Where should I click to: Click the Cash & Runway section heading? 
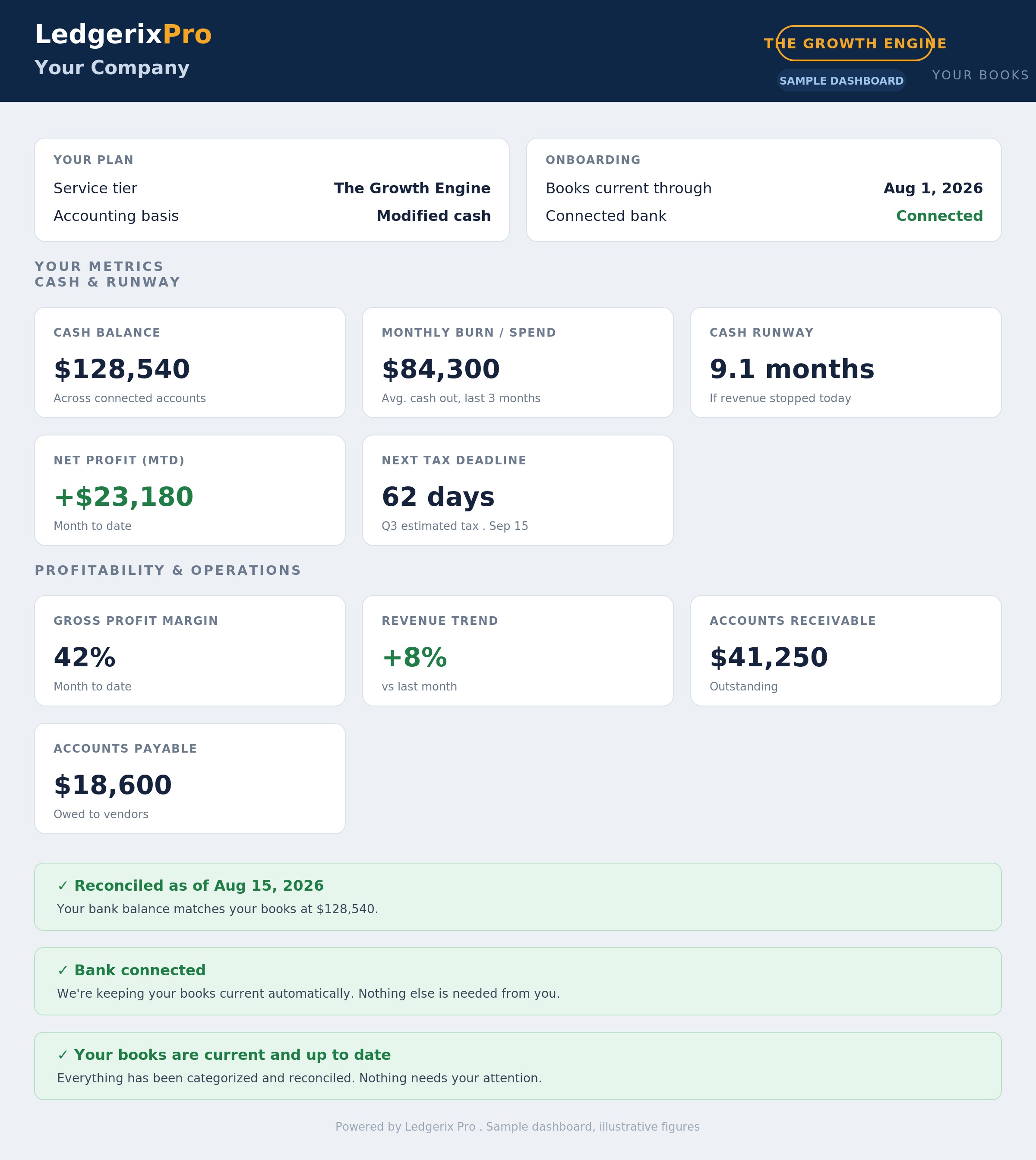(x=107, y=282)
